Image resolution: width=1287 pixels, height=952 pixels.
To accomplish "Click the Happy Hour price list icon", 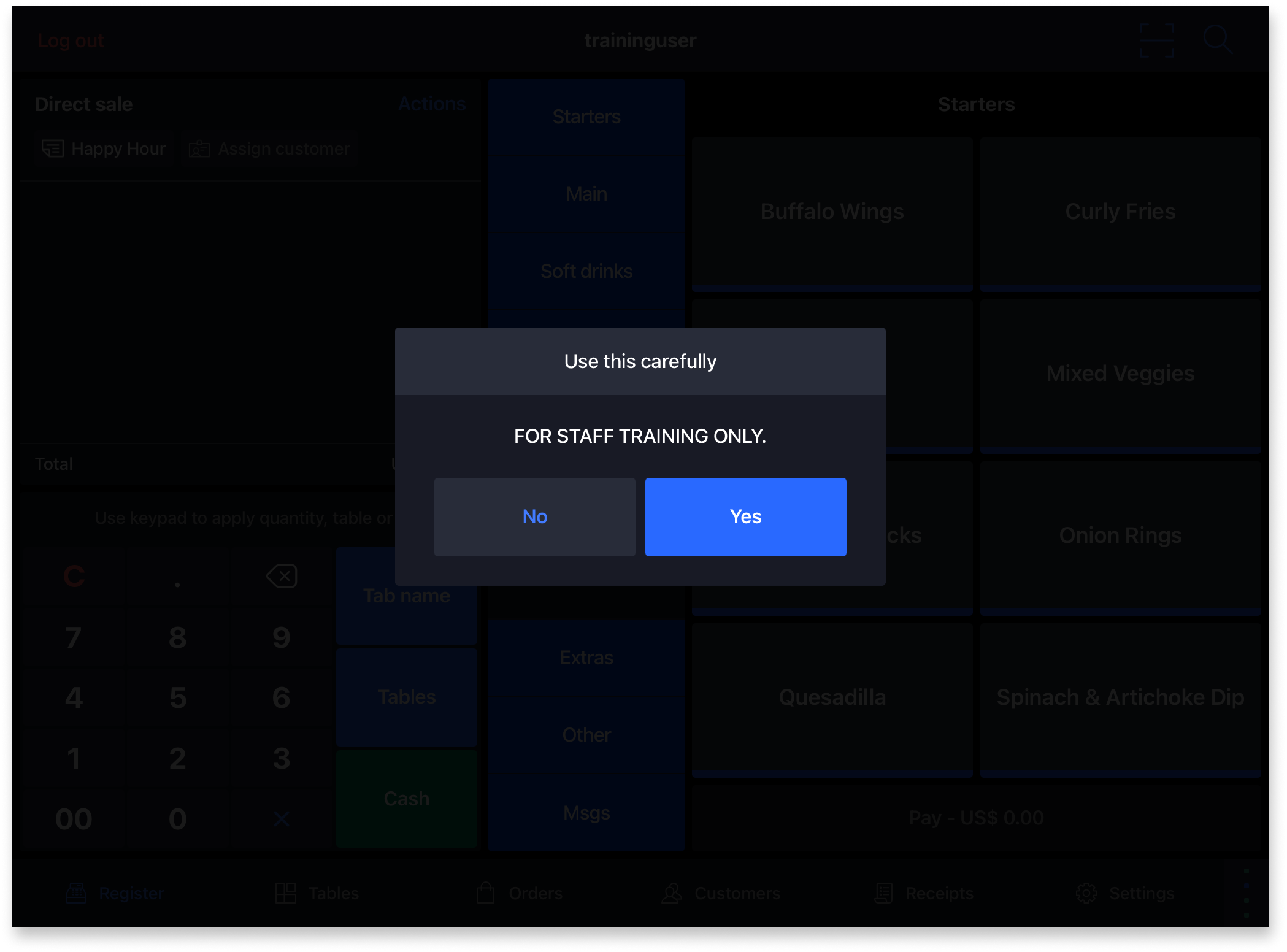I will (53, 148).
